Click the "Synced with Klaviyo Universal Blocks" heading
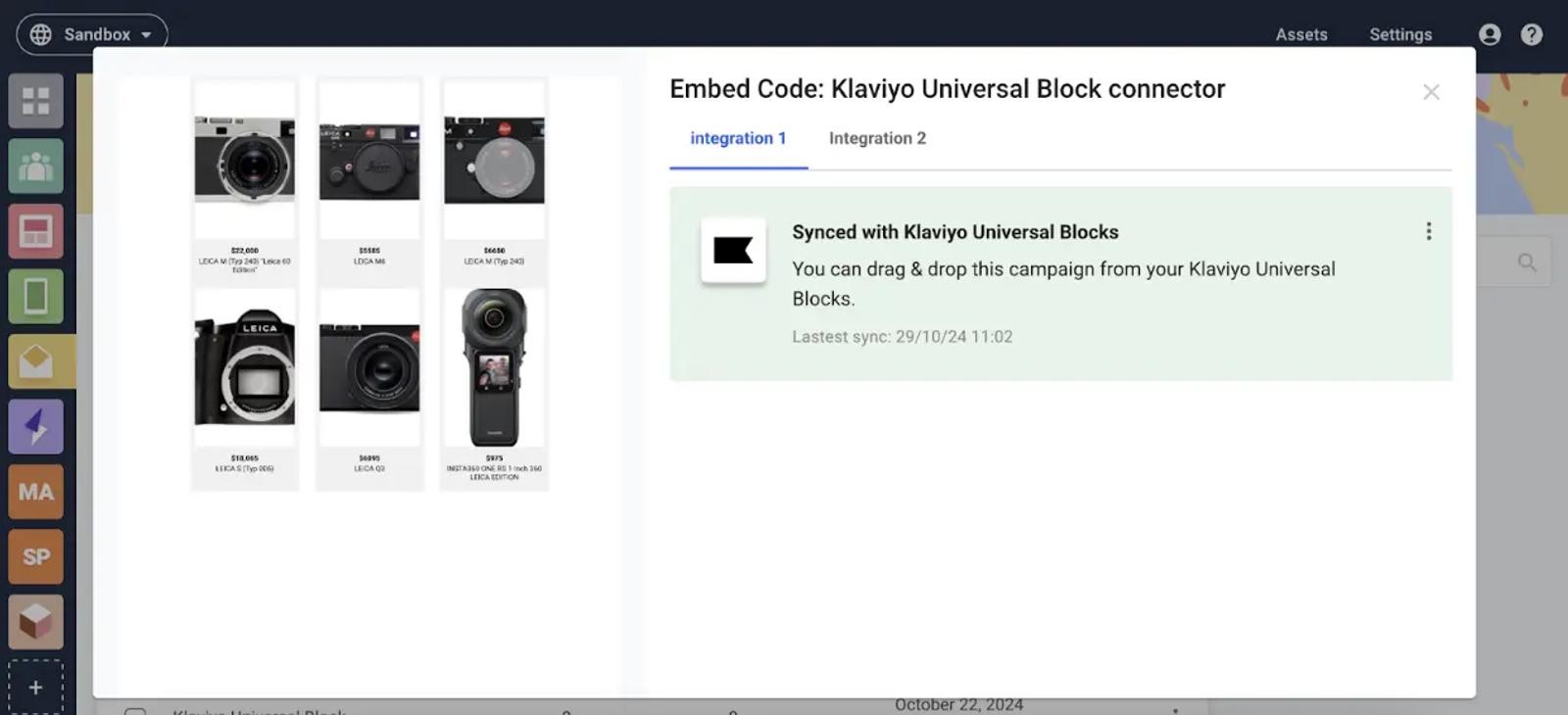 click(x=955, y=232)
